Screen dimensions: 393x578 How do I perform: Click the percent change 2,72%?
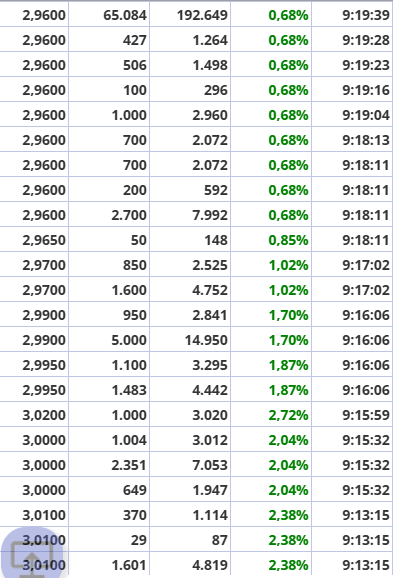tap(271, 415)
